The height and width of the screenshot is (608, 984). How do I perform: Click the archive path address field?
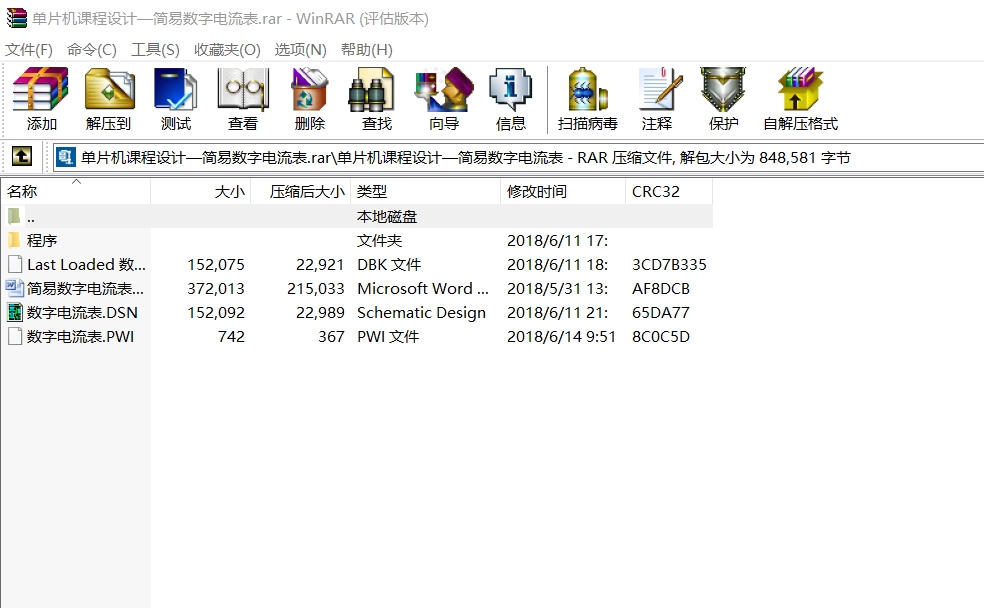click(518, 157)
